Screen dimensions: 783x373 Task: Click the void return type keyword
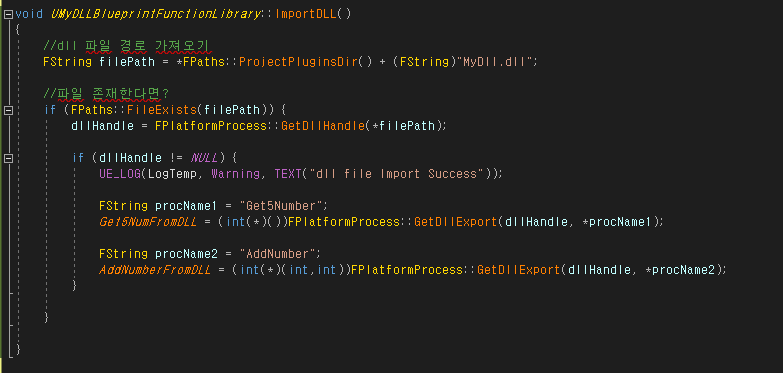click(x=29, y=14)
